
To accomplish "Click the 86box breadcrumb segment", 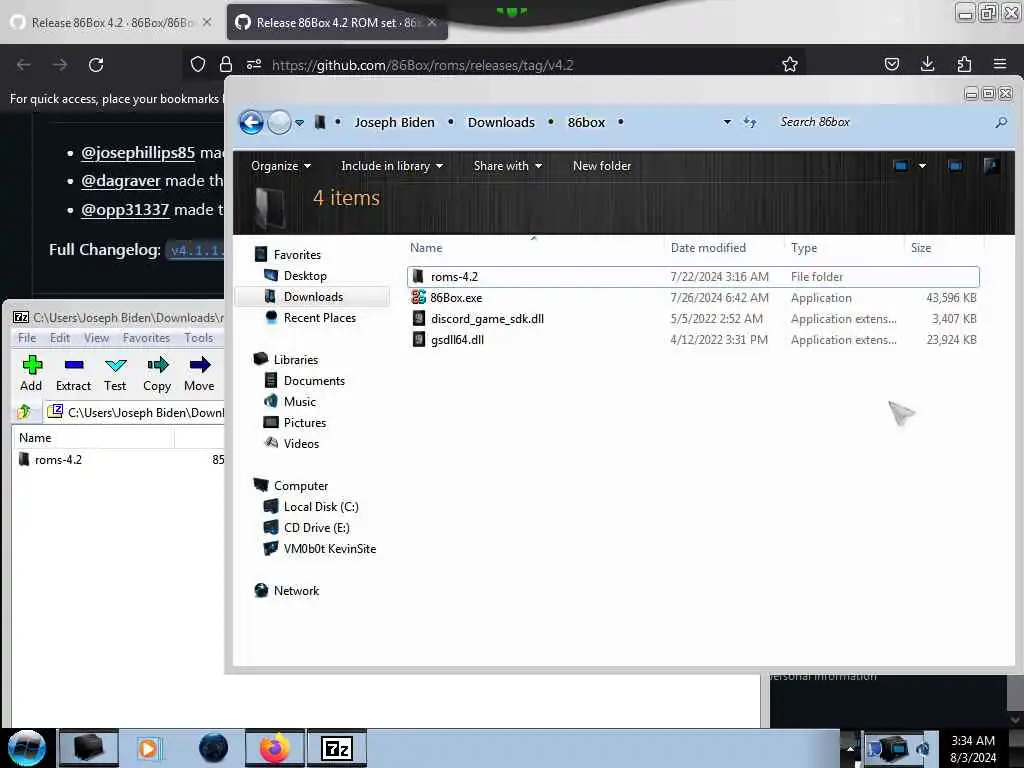I will [x=586, y=122].
